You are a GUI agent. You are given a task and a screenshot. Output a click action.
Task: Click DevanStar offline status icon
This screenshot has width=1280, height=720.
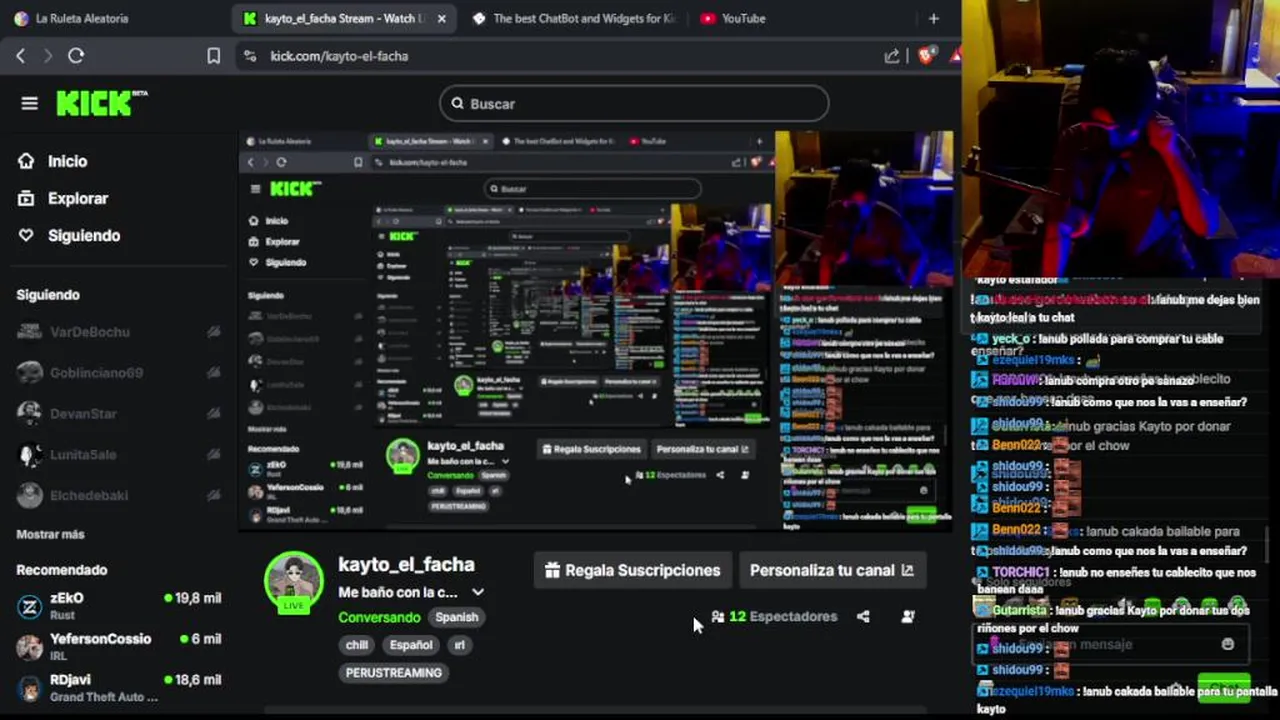pos(213,414)
